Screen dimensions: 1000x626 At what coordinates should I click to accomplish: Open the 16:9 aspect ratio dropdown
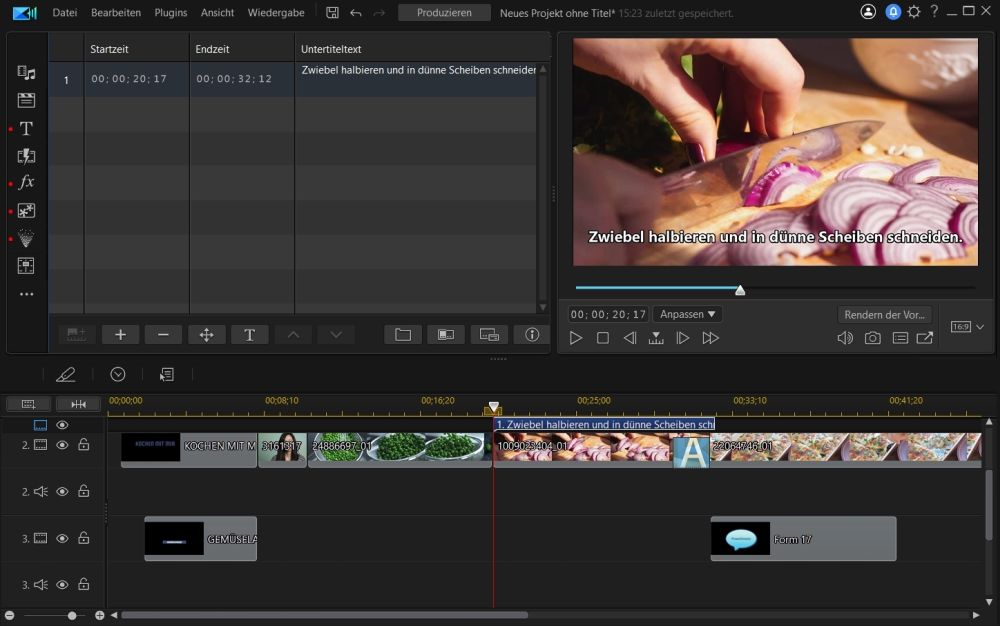[x=967, y=327]
